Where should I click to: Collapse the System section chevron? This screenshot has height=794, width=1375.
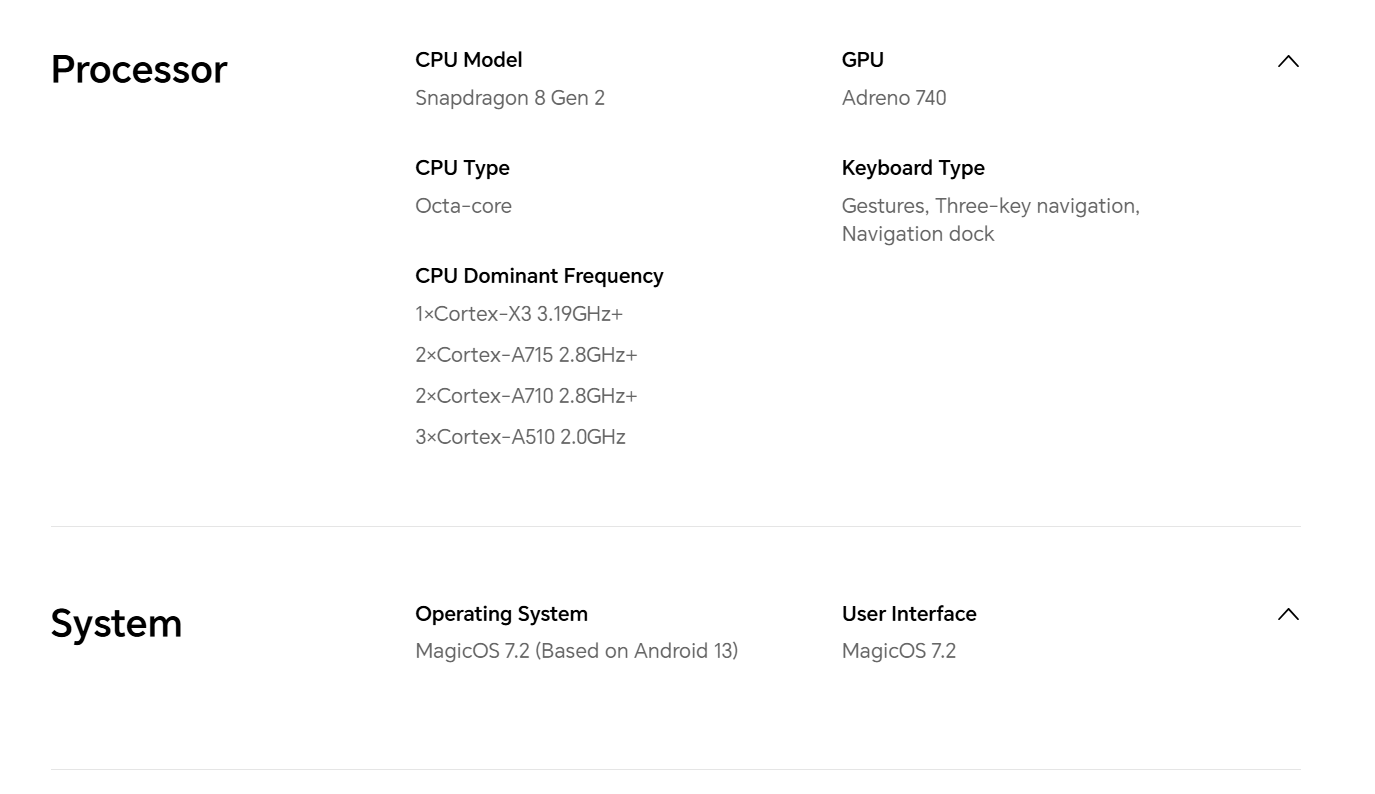coord(1288,615)
